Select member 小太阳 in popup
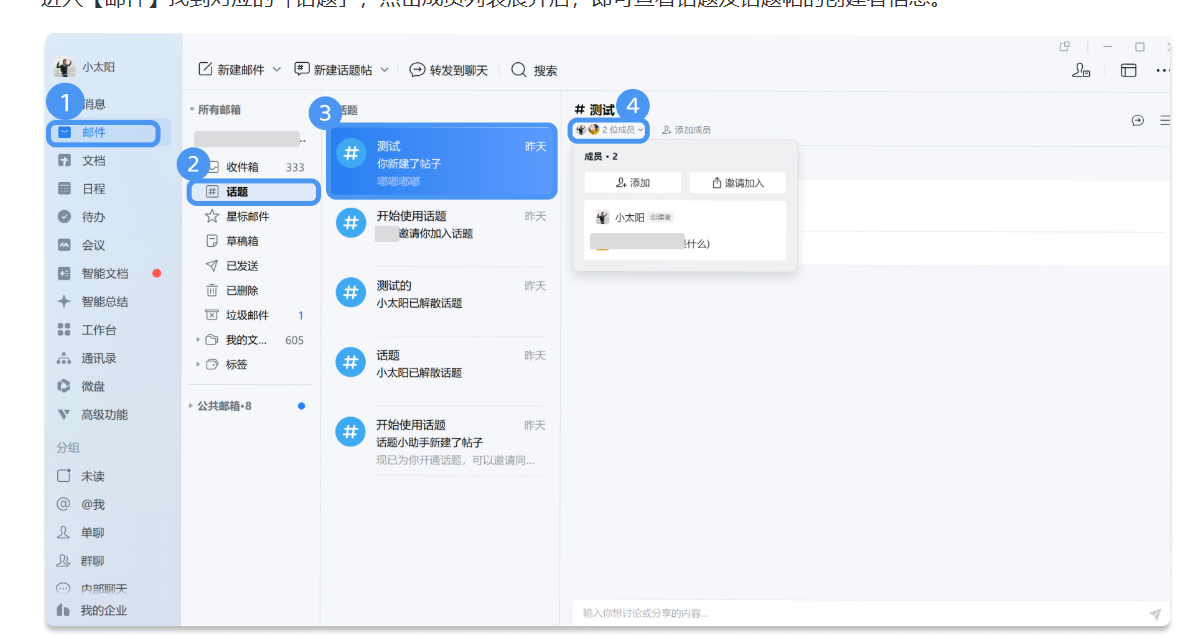 coord(685,218)
